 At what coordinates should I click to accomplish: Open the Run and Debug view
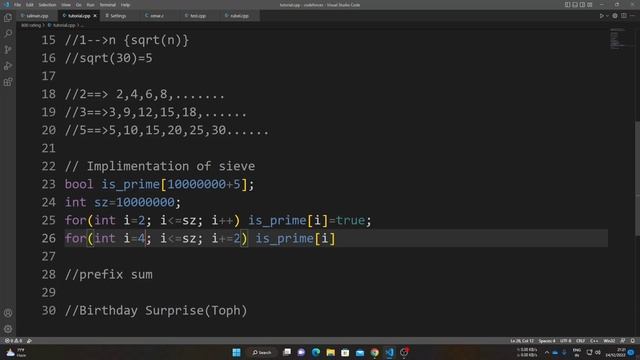click(8, 66)
